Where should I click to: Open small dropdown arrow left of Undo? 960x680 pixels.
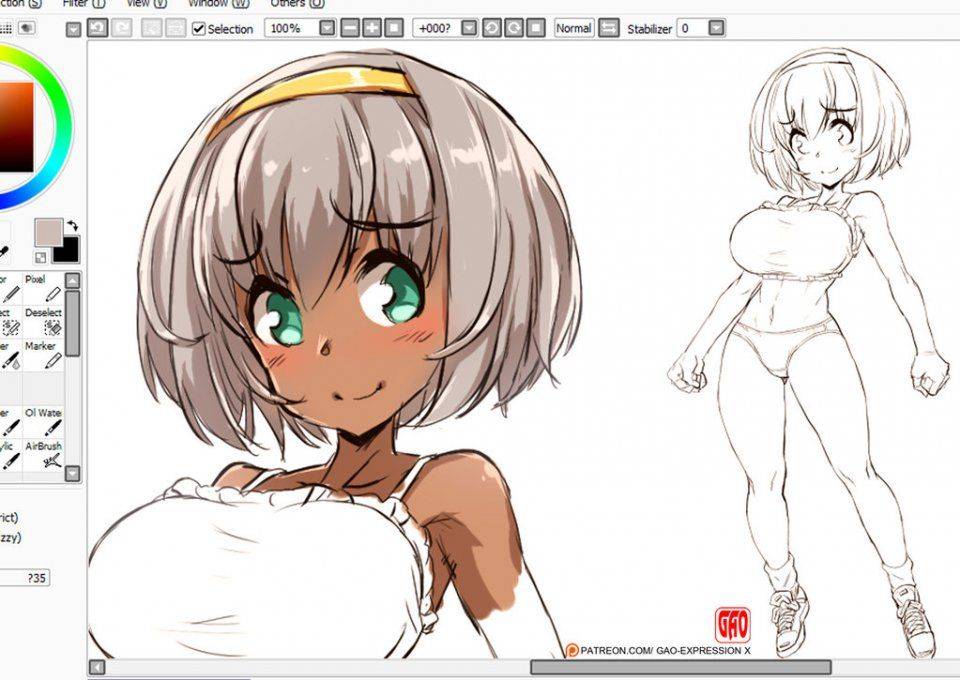click(x=73, y=29)
